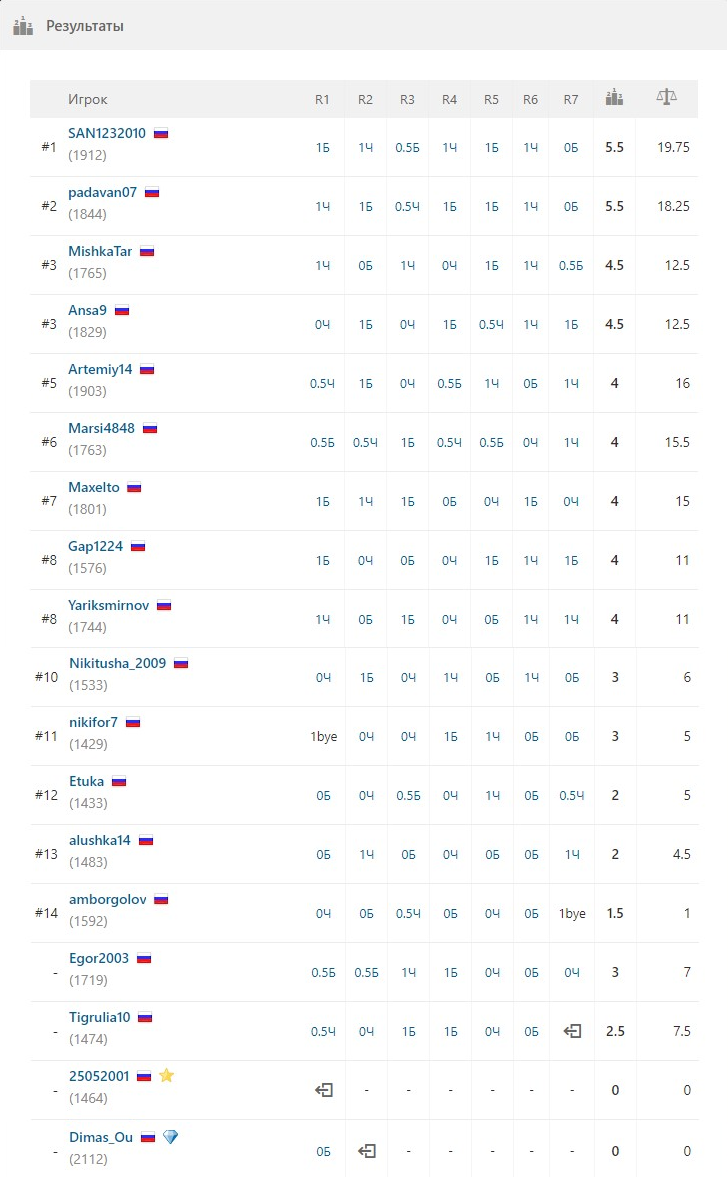Open SAN1232010 player profile
The width and height of the screenshot is (728, 1177).
point(107,133)
